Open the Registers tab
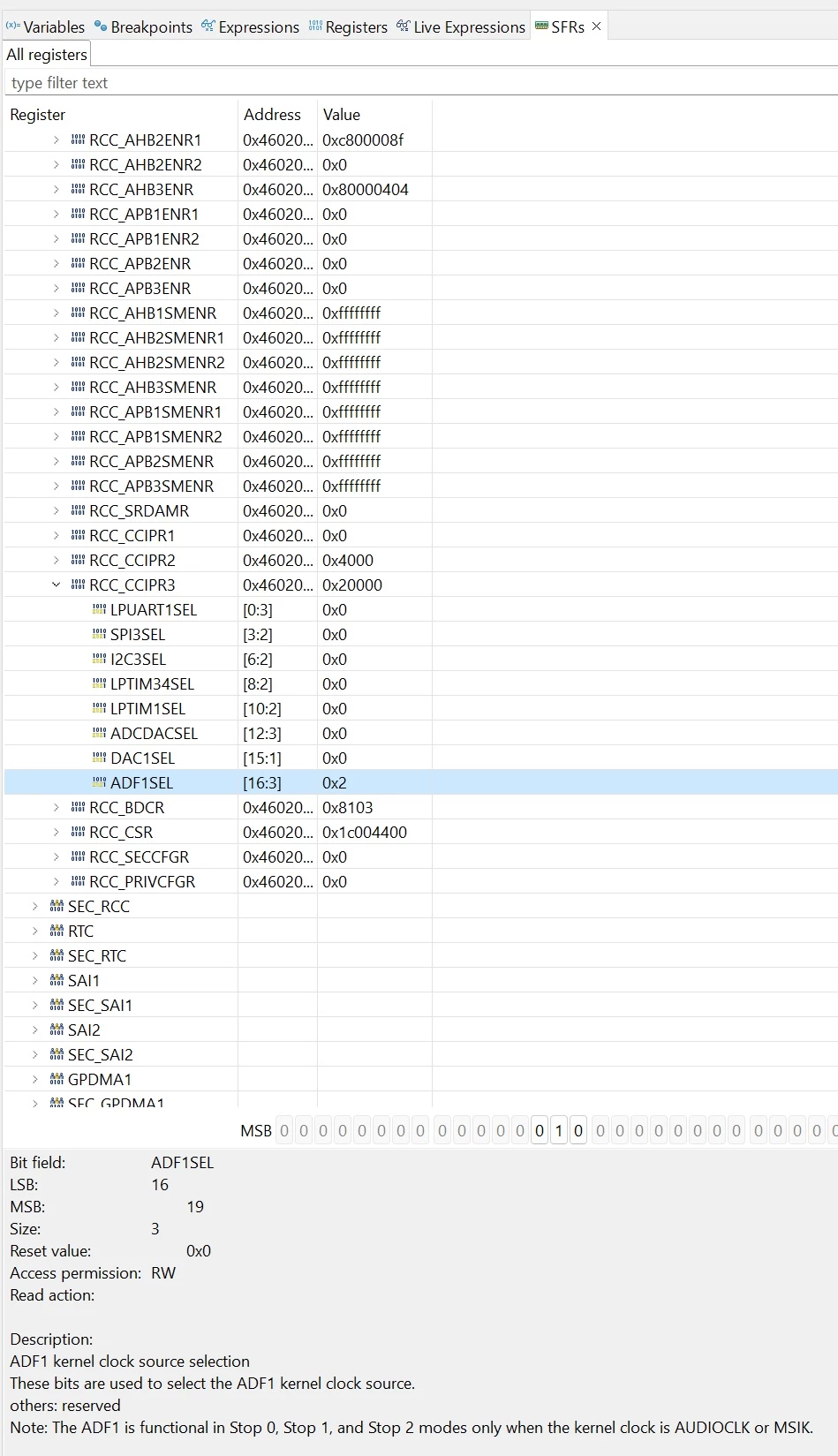Screen dimensions: 838x1456 tap(348, 26)
